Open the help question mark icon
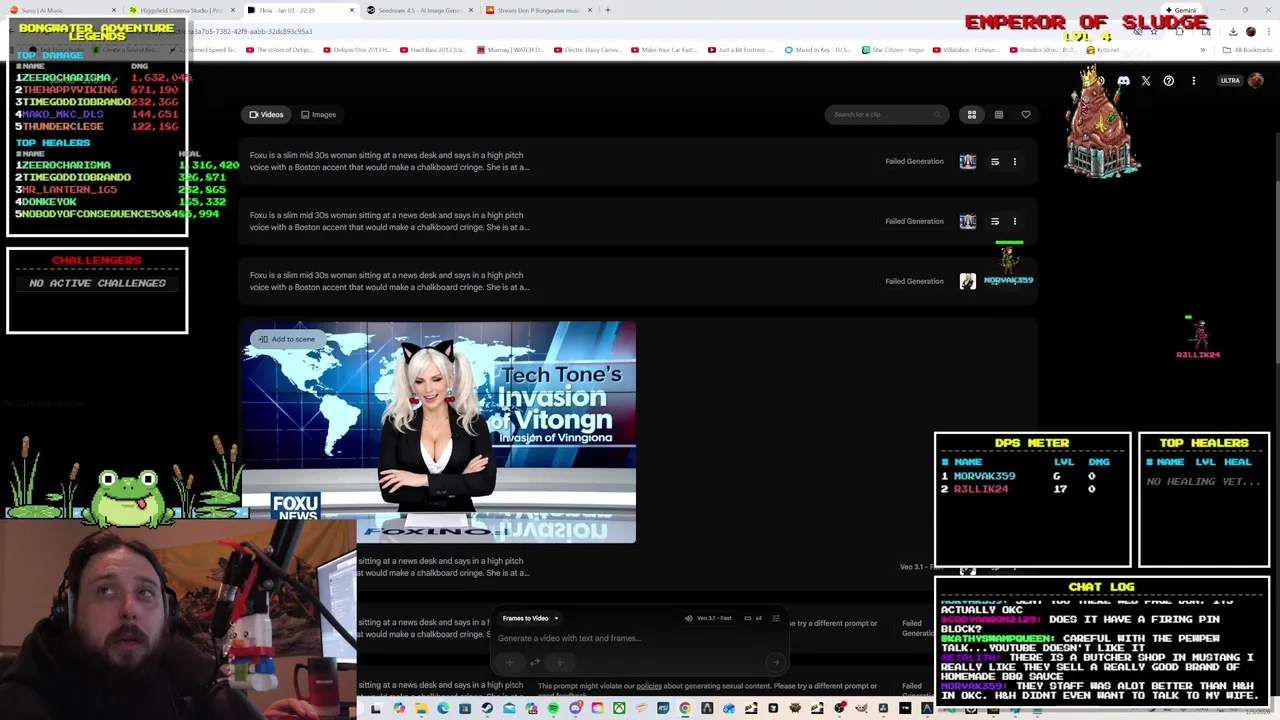This screenshot has width=1280, height=720. point(1169,81)
